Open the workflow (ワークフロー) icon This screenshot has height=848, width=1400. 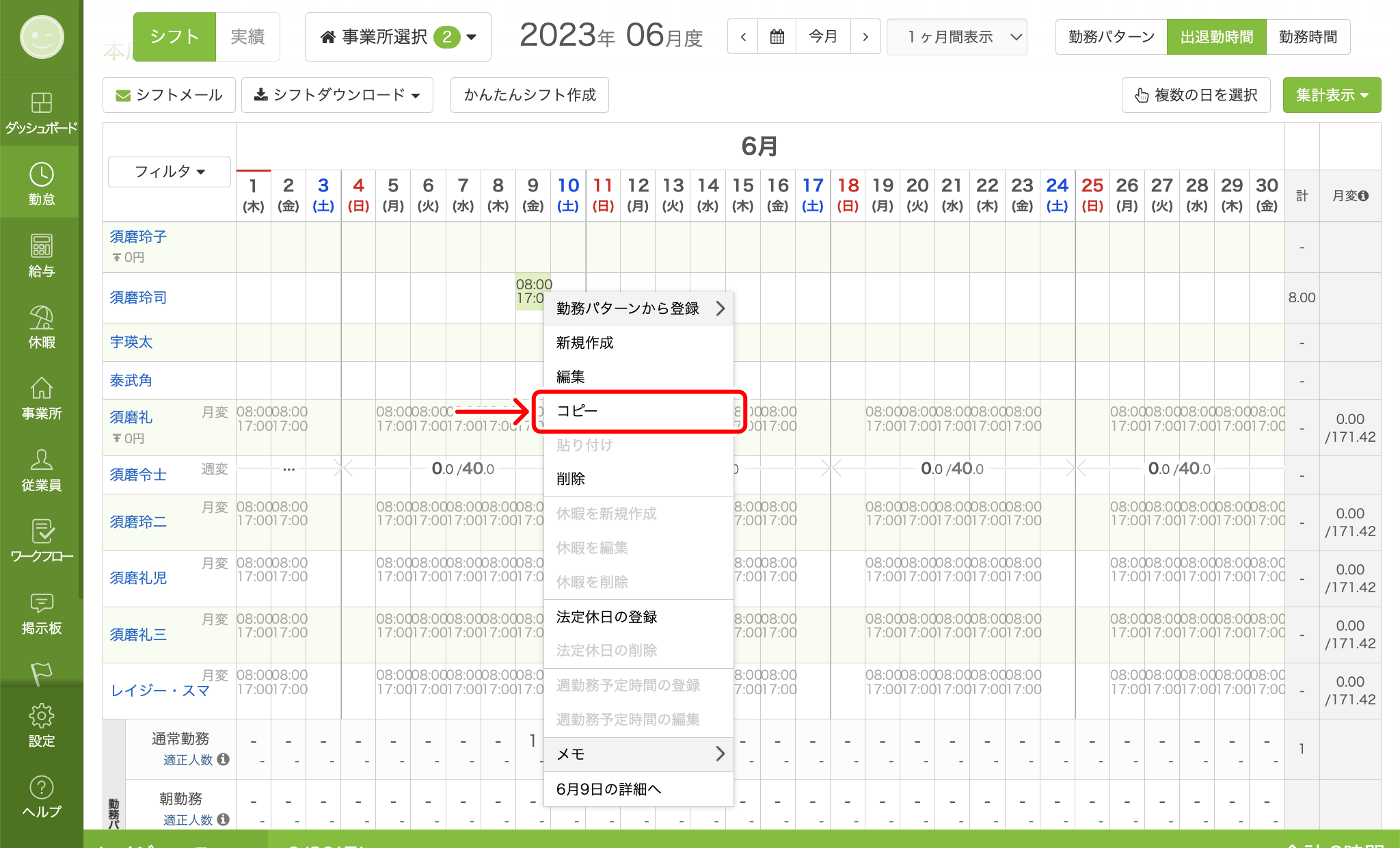[41, 531]
